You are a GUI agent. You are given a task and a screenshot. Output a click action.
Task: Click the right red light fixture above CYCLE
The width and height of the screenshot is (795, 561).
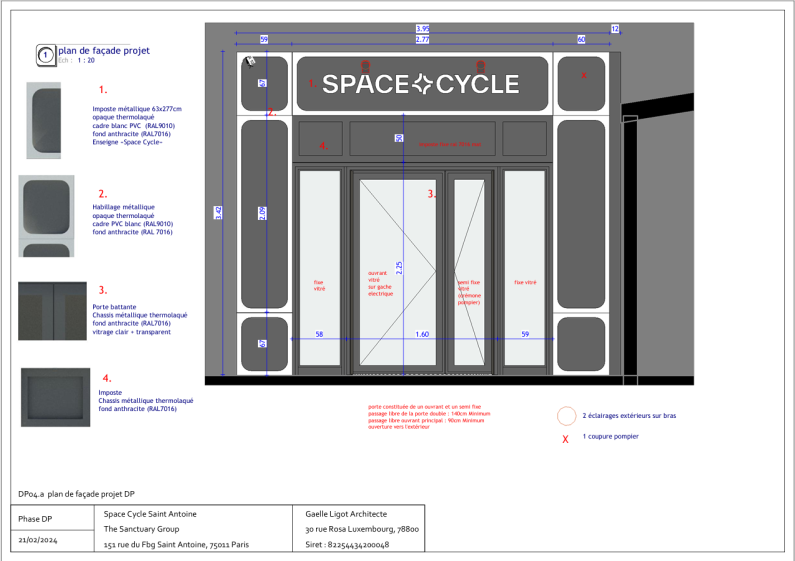480,66
